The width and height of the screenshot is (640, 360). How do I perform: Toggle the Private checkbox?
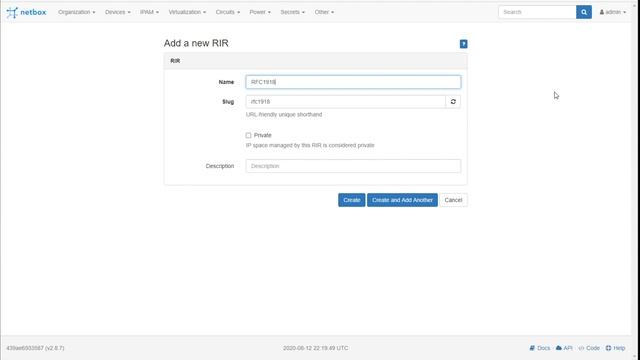click(x=248, y=135)
